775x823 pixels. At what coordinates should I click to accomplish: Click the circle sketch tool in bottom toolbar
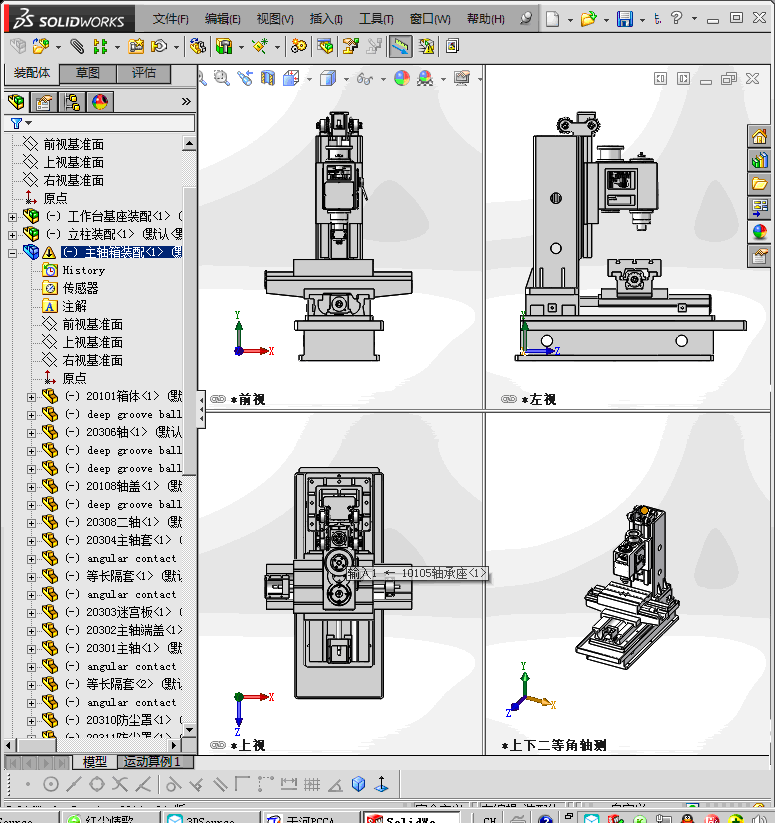pyautogui.click(x=51, y=784)
